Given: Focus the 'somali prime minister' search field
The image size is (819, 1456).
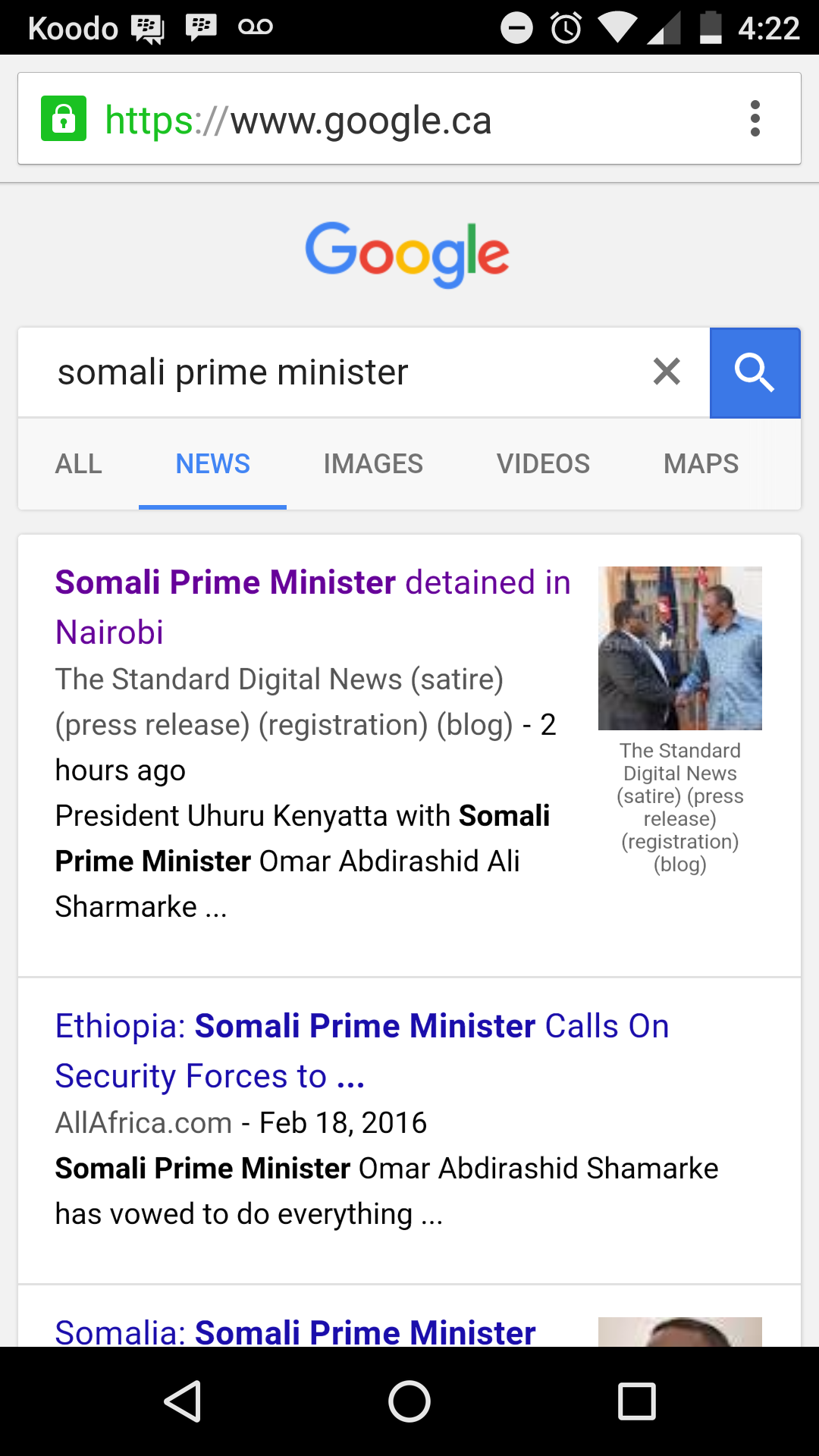Looking at the screenshot, I should click(334, 372).
